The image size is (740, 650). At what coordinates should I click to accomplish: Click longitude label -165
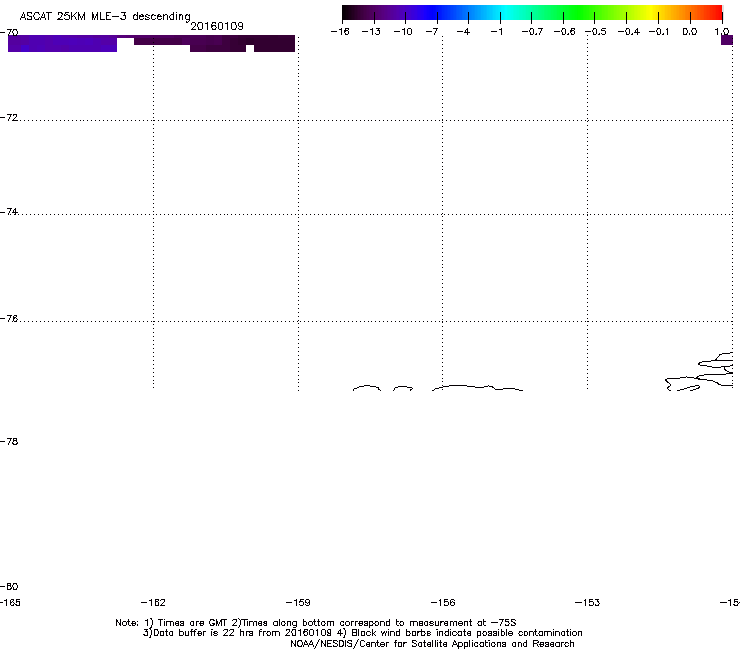pyautogui.click(x=10, y=603)
